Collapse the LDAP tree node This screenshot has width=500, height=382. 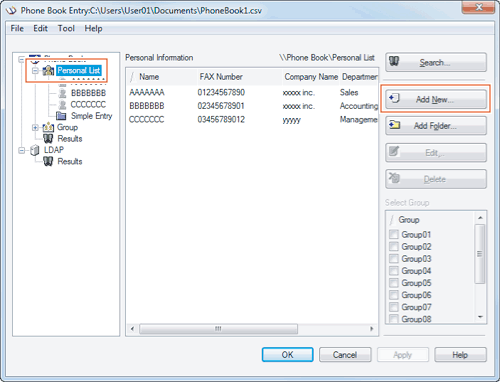point(21,150)
